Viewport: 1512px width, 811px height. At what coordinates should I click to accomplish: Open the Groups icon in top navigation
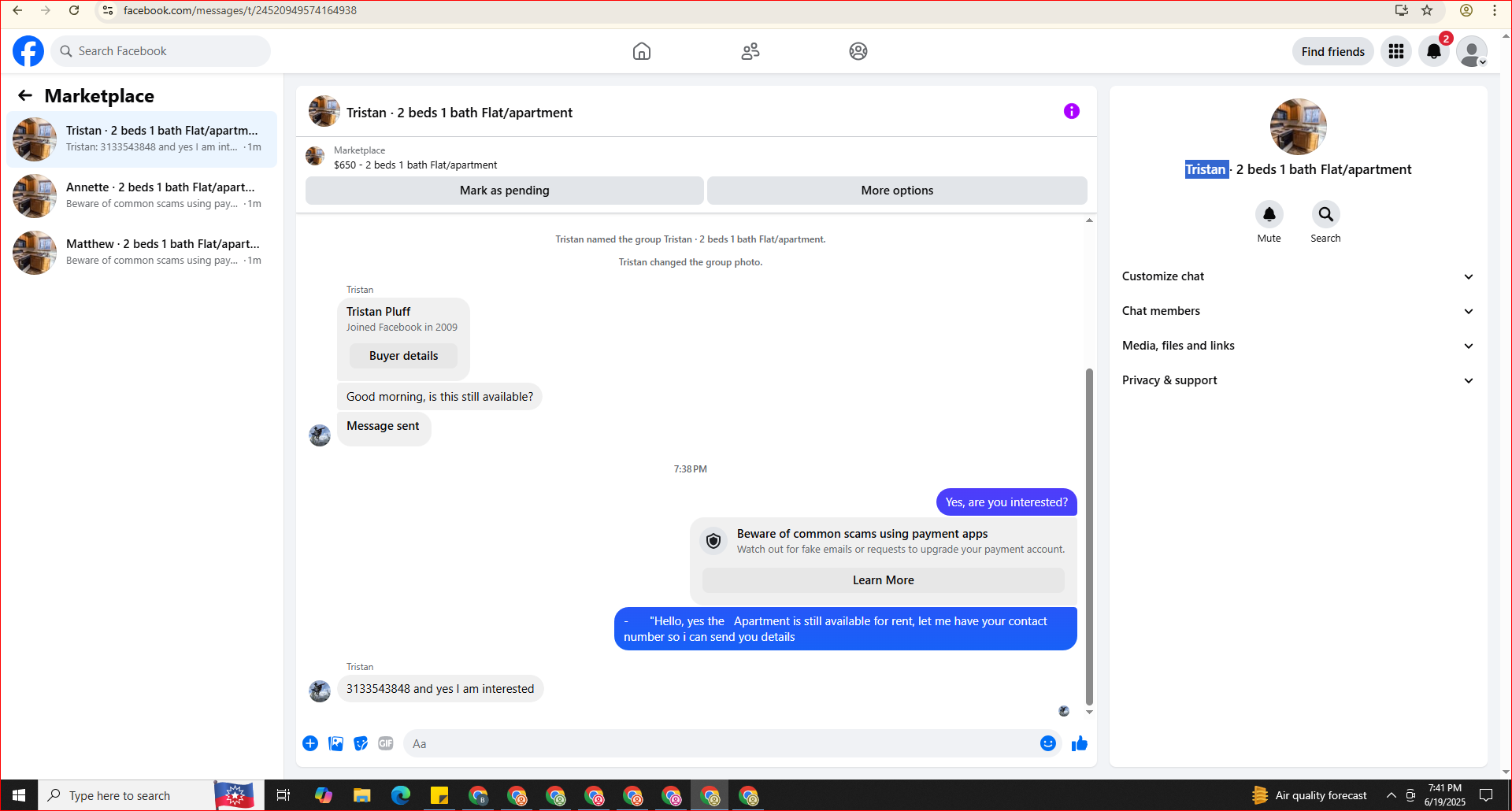pyautogui.click(x=858, y=51)
